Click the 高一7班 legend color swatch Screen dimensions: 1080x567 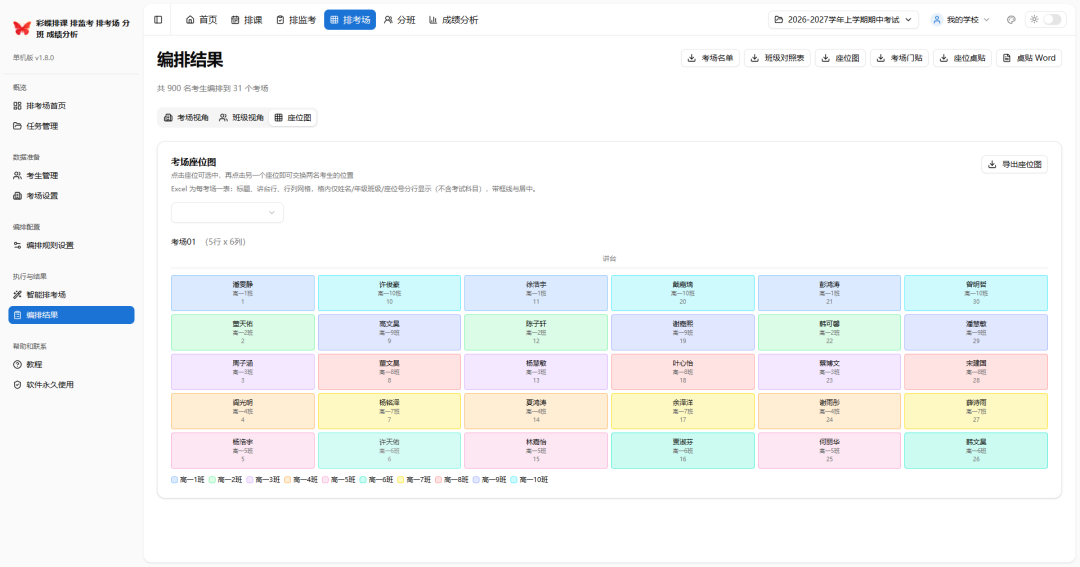[x=401, y=480]
